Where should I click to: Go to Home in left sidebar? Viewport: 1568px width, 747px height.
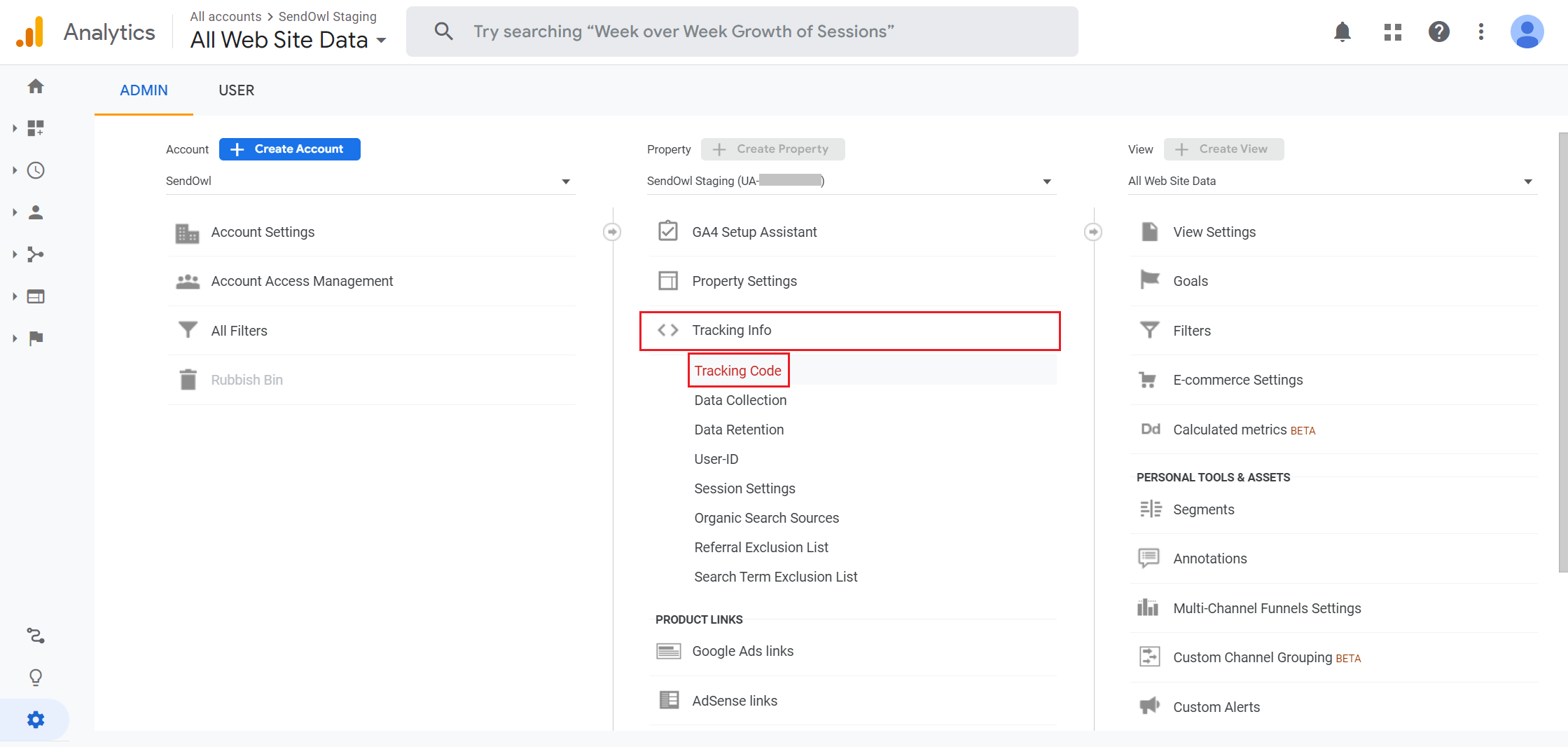[36, 86]
